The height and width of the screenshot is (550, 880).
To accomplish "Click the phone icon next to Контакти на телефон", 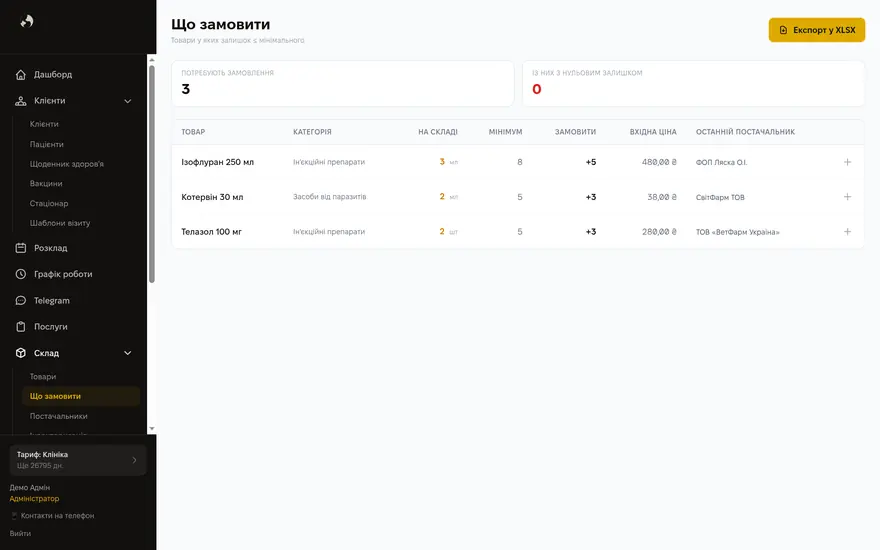I will [x=14, y=516].
